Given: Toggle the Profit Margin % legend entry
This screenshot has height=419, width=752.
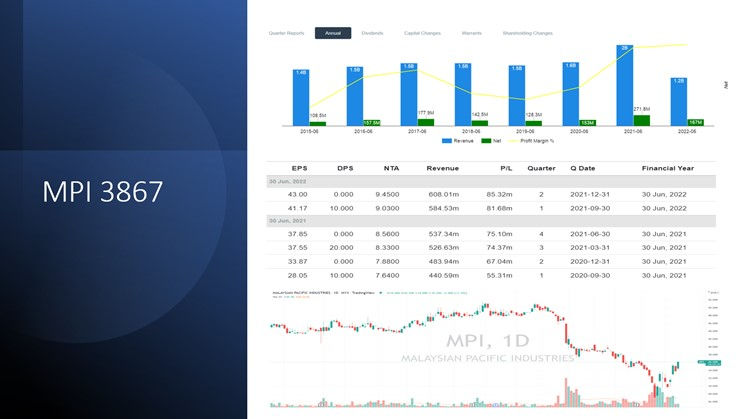Looking at the screenshot, I should pyautogui.click(x=531, y=141).
